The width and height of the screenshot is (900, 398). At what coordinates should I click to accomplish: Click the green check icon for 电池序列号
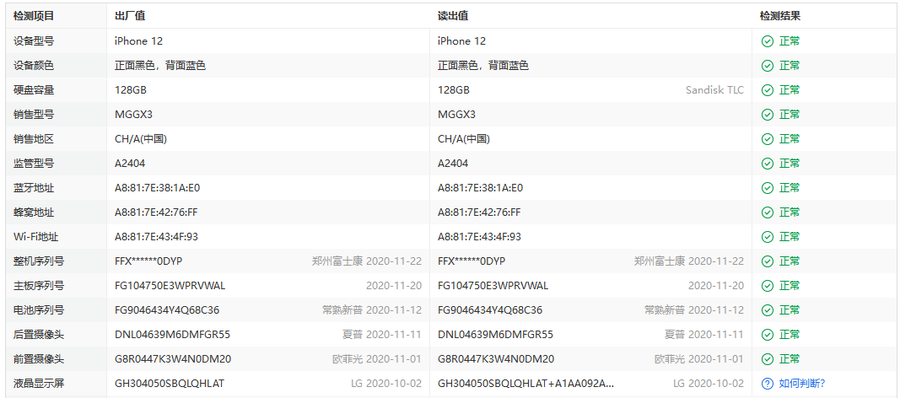(767, 310)
